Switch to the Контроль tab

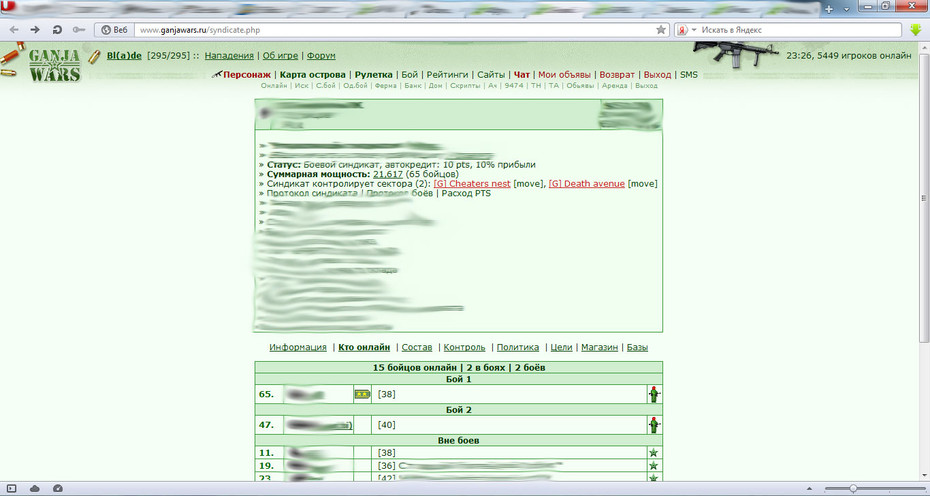pos(464,347)
